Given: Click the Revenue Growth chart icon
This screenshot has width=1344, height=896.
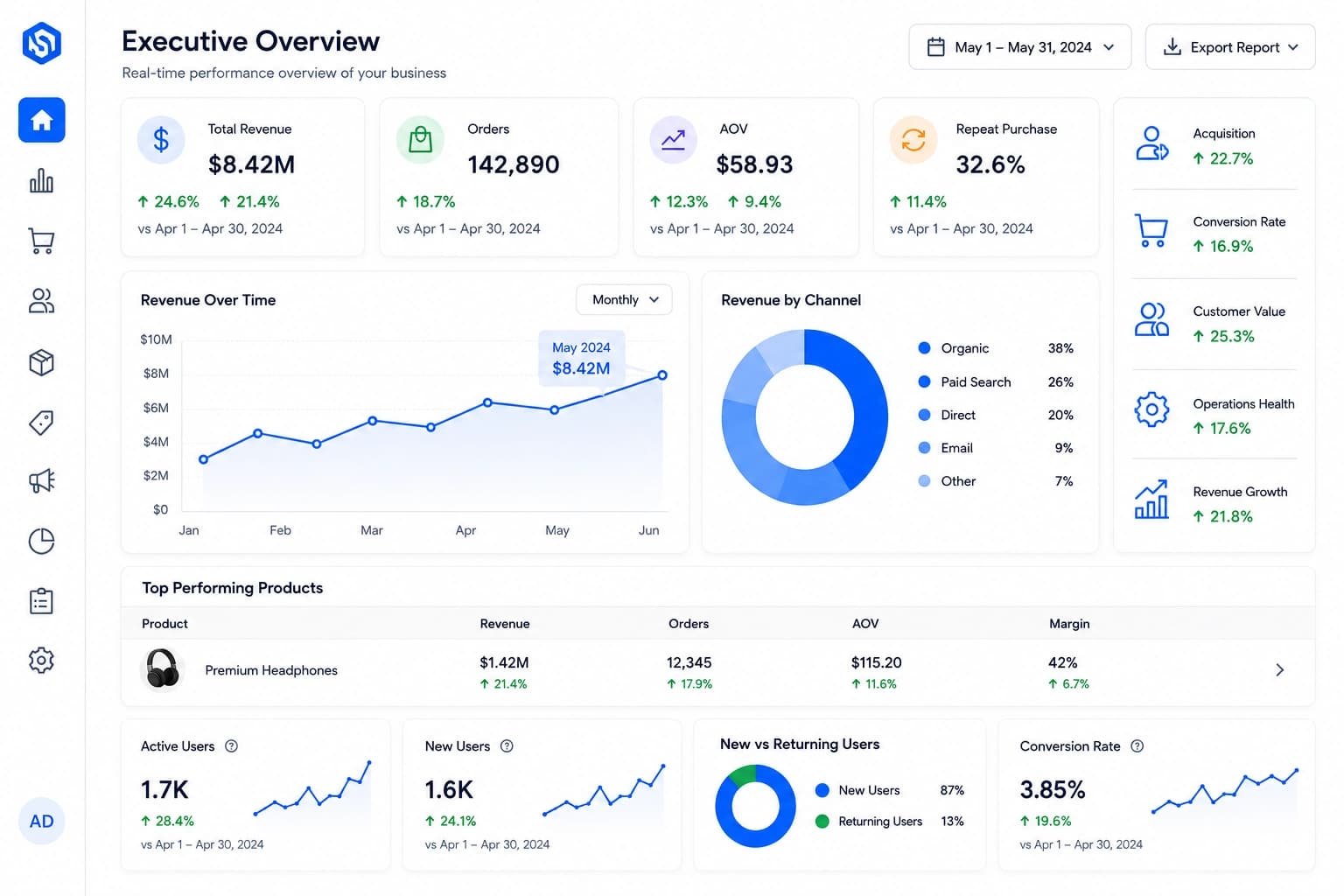Looking at the screenshot, I should click(1151, 500).
